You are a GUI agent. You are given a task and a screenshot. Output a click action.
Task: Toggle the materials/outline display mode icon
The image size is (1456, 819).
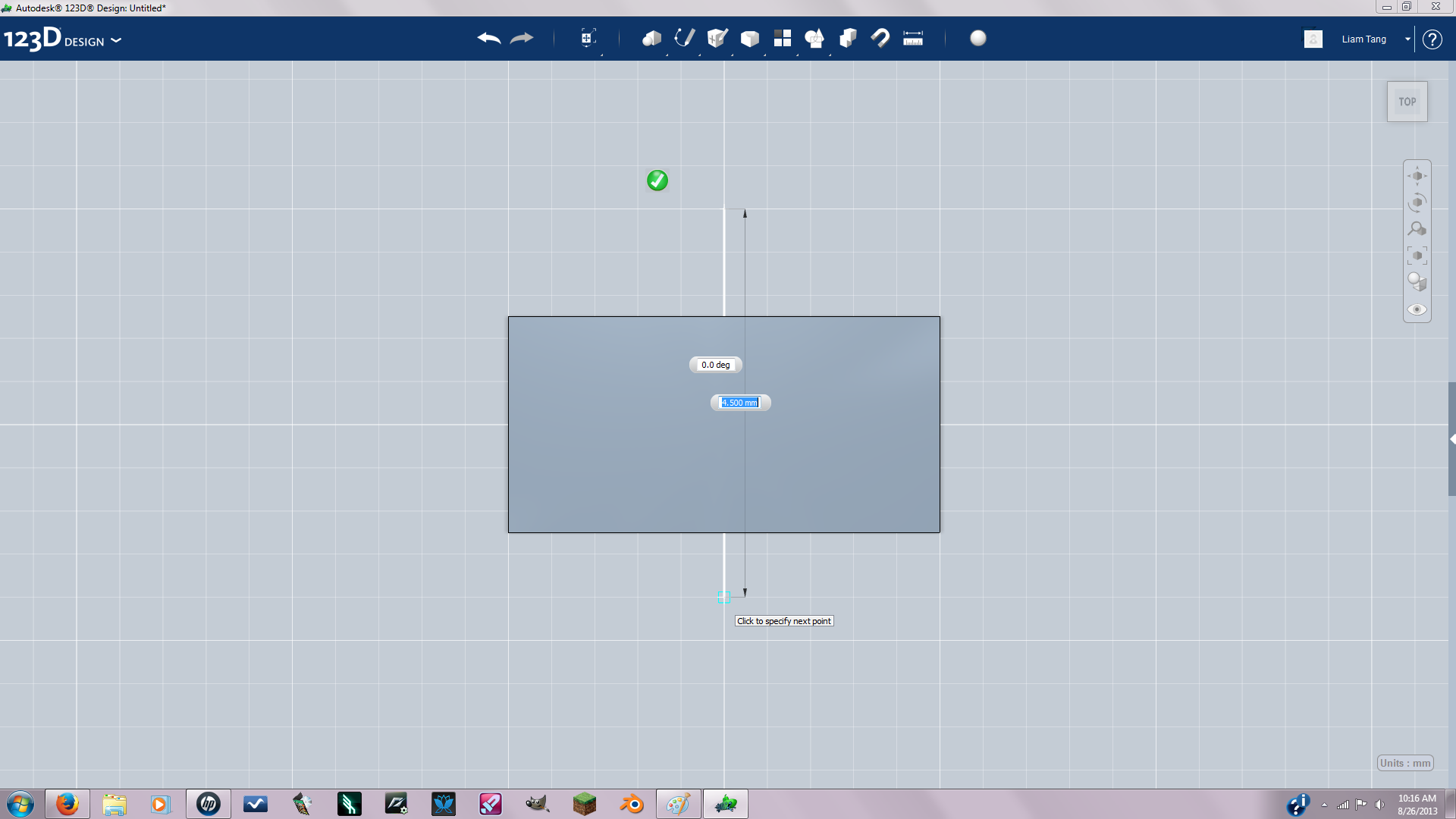point(1417,282)
